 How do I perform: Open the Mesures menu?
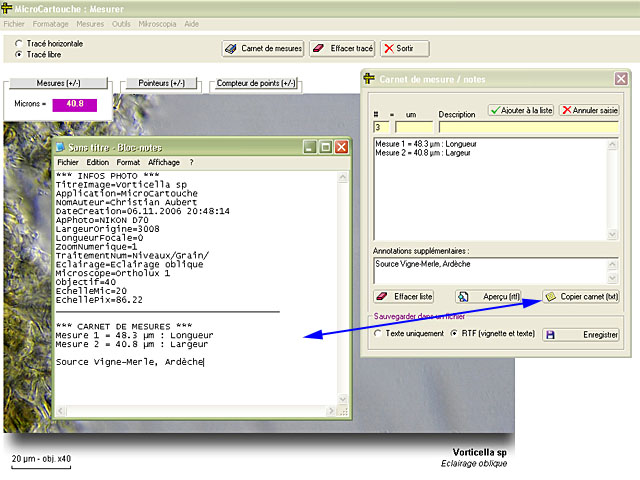tap(90, 24)
